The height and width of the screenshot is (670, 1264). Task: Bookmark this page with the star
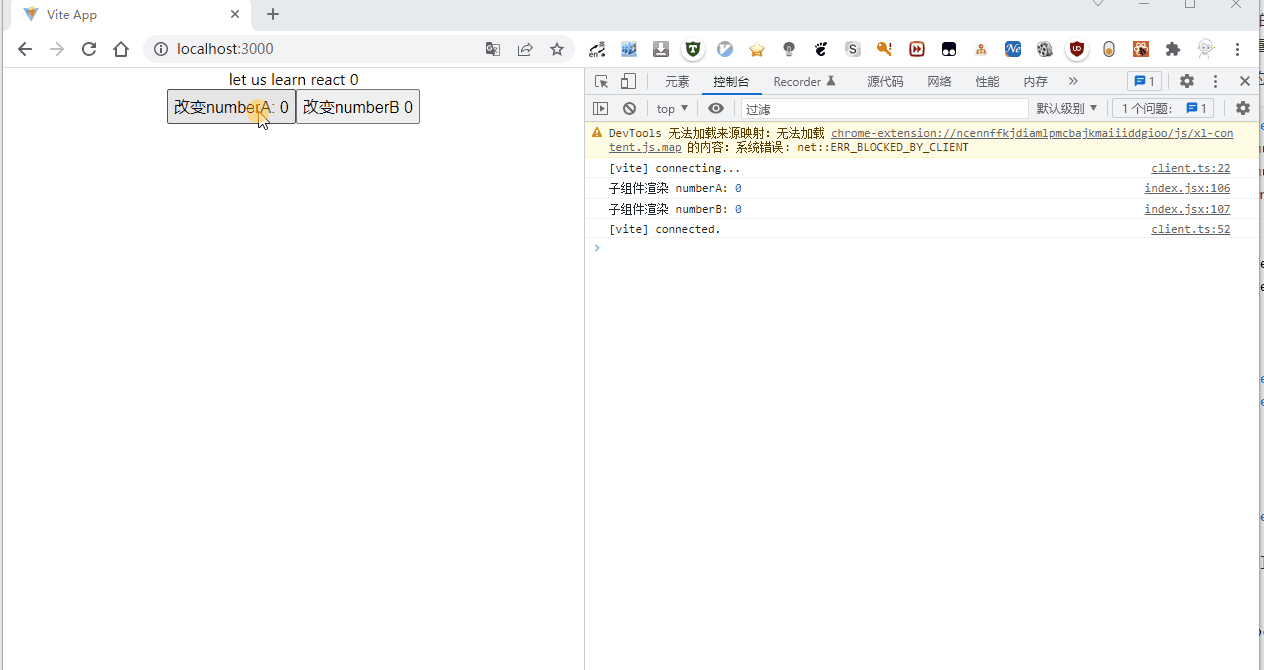pyautogui.click(x=557, y=49)
